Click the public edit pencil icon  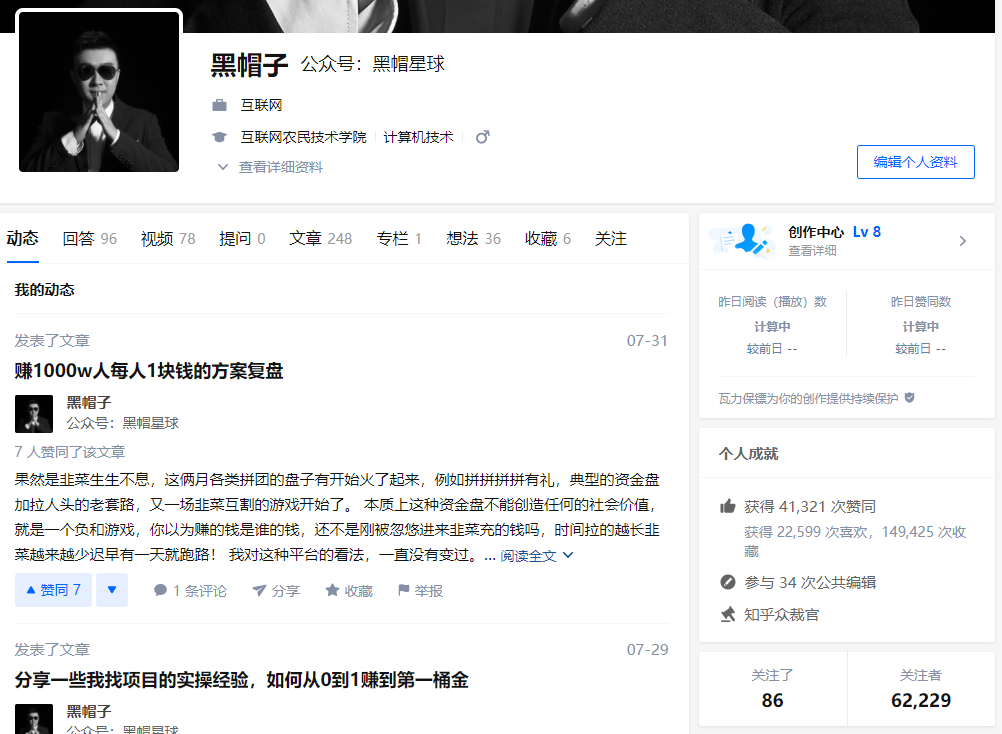pyautogui.click(x=728, y=582)
